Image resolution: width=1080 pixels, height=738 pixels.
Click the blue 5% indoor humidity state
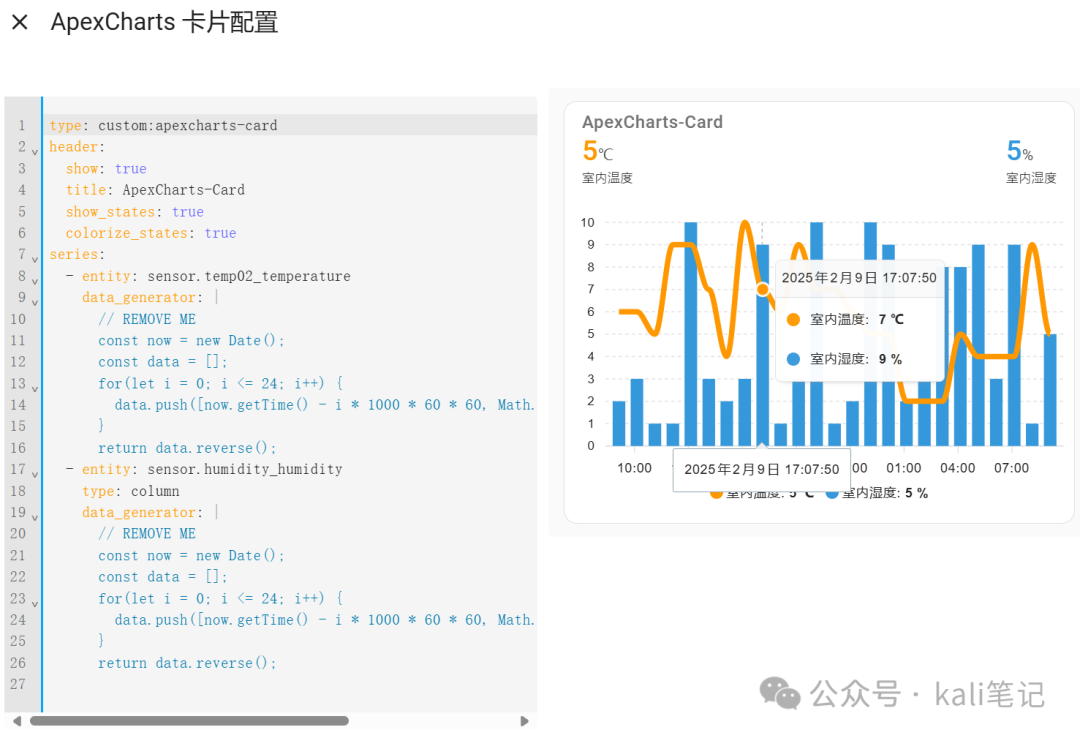(1019, 151)
